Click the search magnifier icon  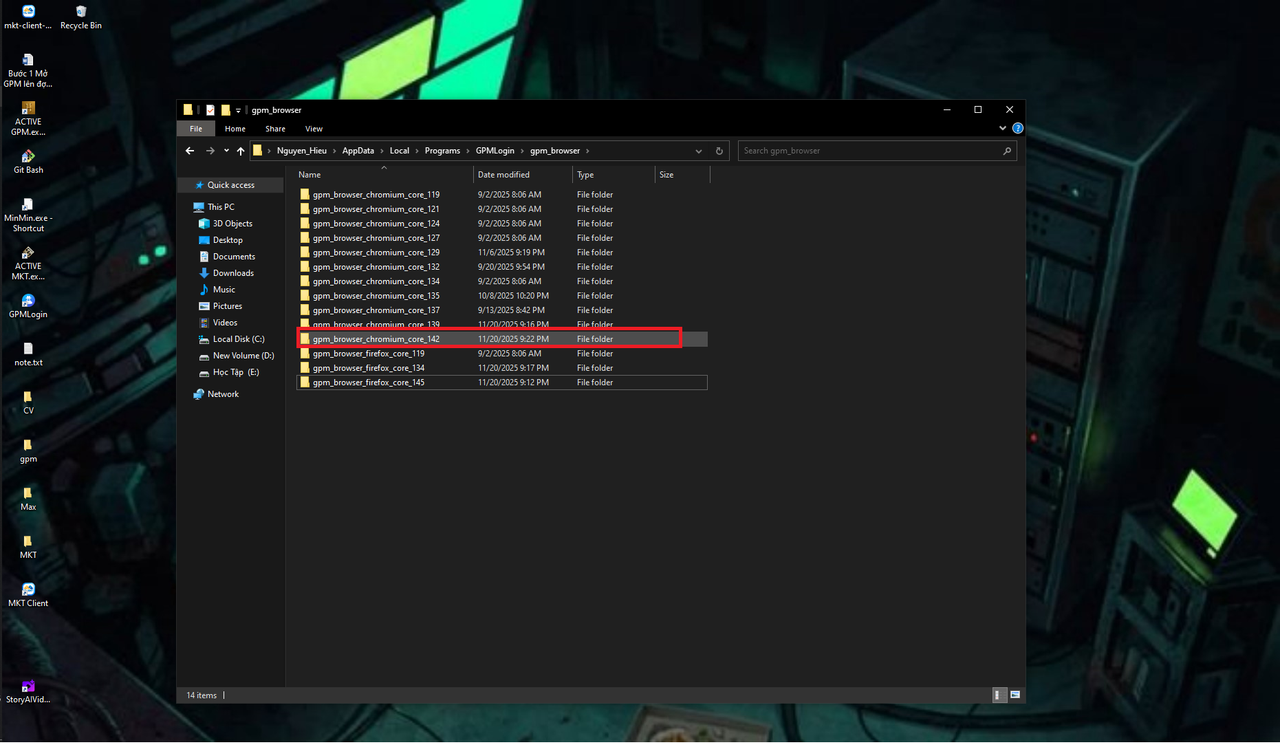click(x=1007, y=151)
